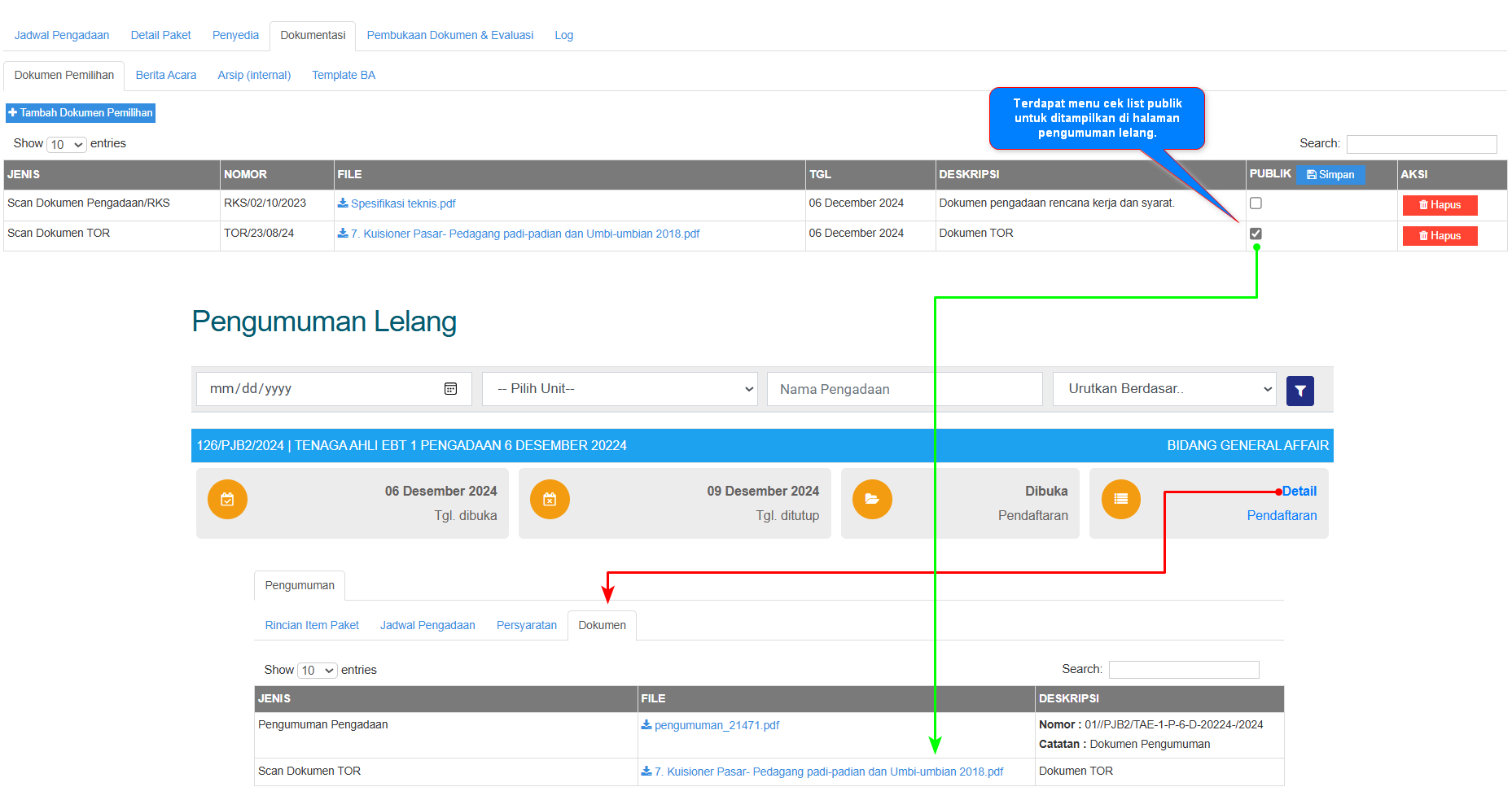Expand the Pilih Unit dropdown
1512x787 pixels.
tap(620, 389)
